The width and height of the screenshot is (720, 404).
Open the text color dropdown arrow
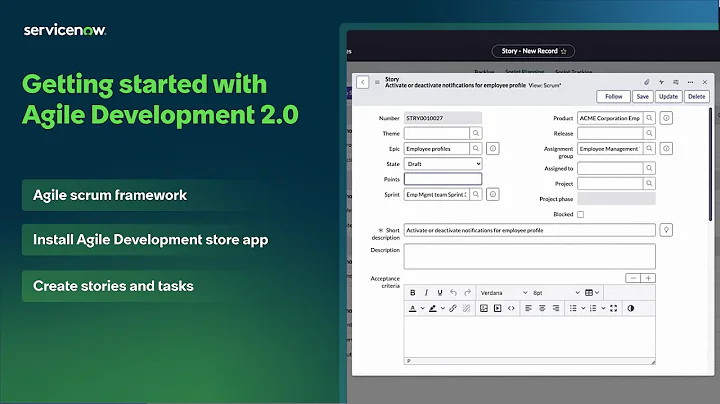[x=422, y=308]
